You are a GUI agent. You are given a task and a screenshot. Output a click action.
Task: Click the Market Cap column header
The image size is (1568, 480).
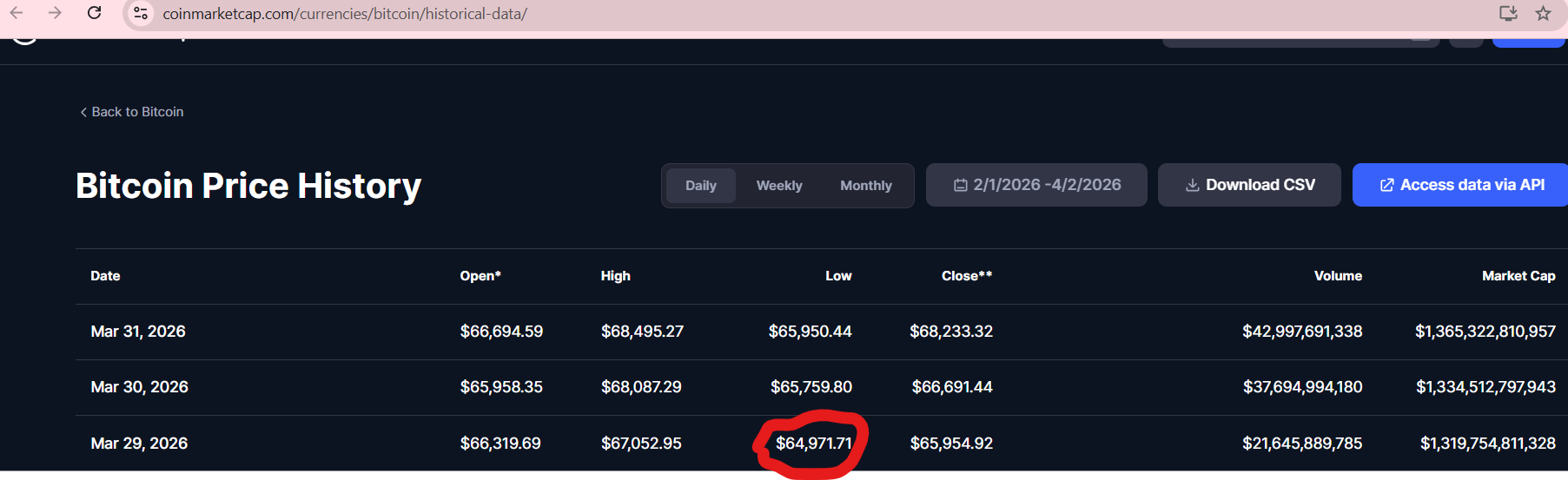pos(1518,276)
